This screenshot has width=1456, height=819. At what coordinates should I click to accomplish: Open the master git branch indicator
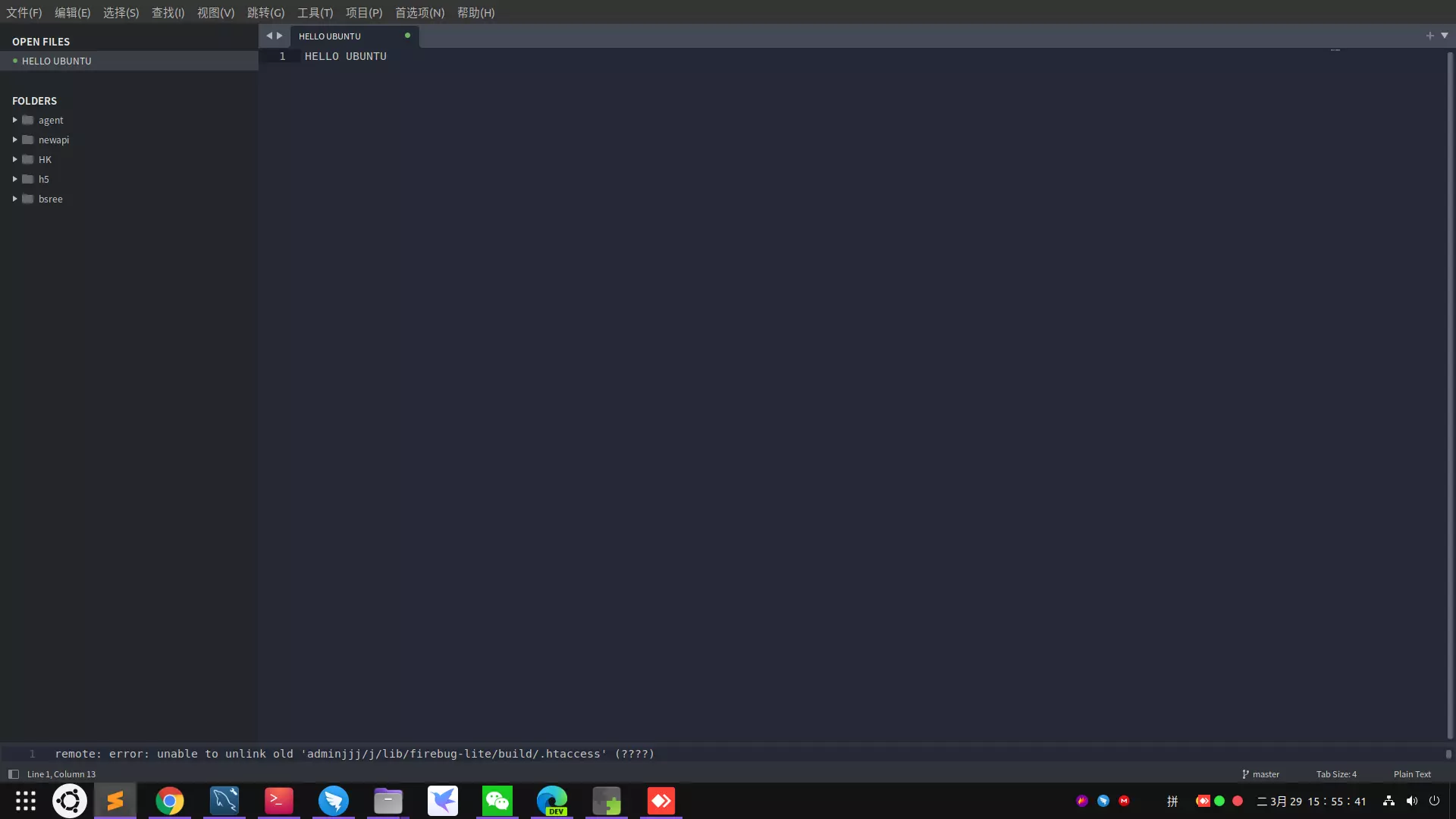tap(1260, 774)
